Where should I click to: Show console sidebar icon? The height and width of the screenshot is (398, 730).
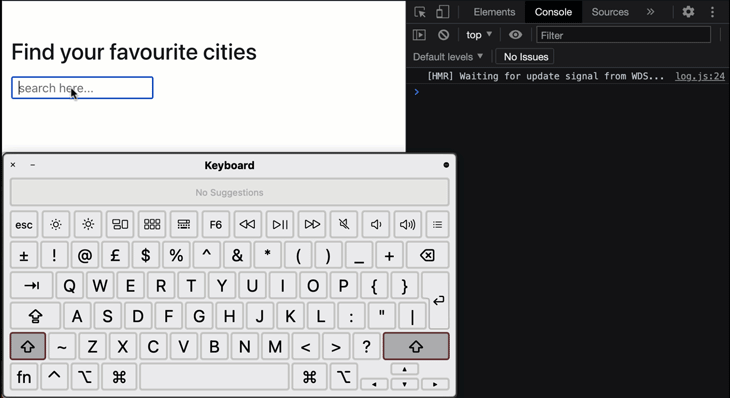tap(419, 35)
